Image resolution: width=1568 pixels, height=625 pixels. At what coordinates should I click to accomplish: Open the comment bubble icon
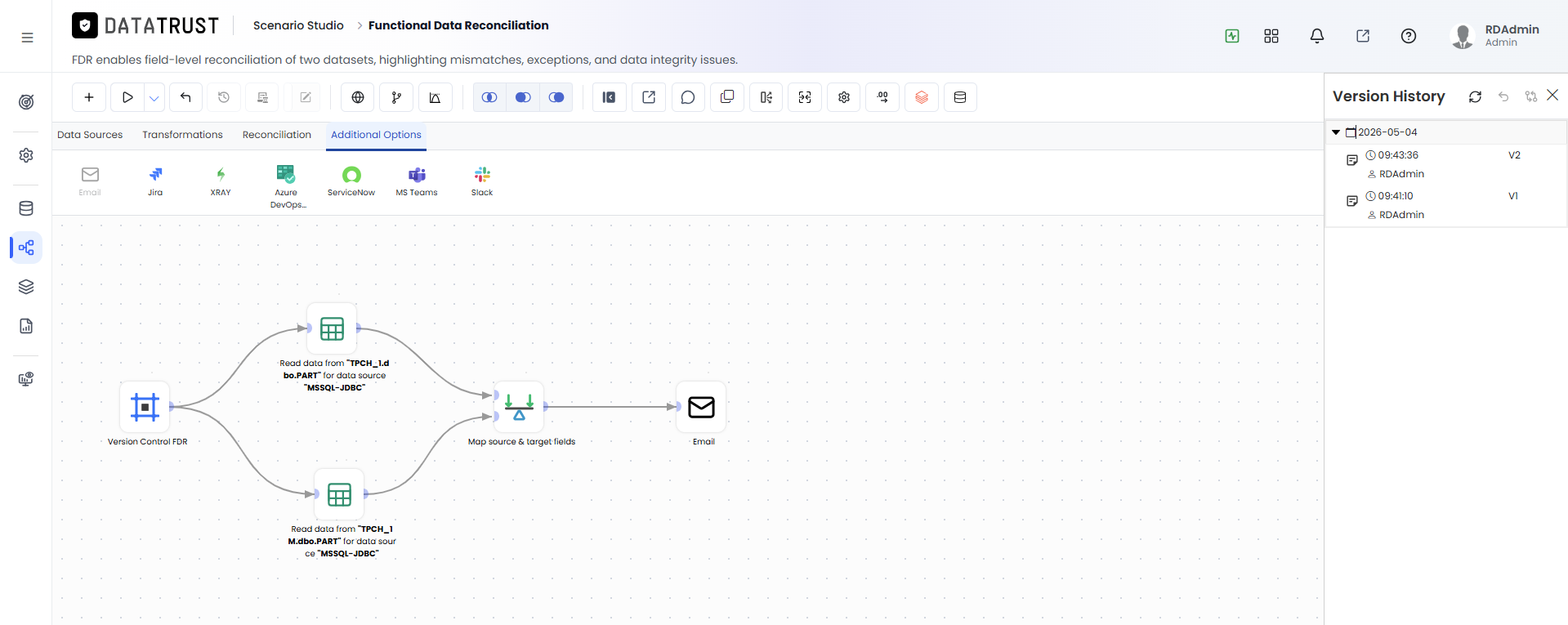coord(688,97)
